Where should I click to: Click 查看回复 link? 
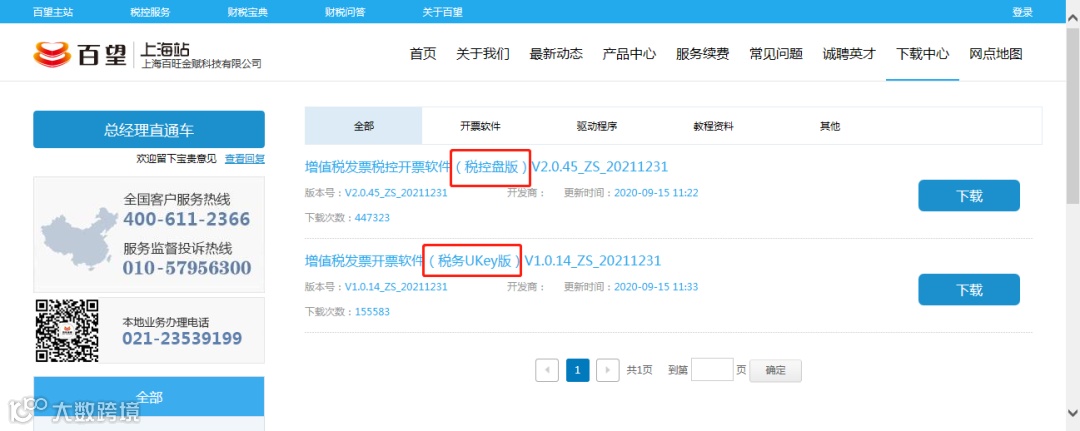coord(245,159)
